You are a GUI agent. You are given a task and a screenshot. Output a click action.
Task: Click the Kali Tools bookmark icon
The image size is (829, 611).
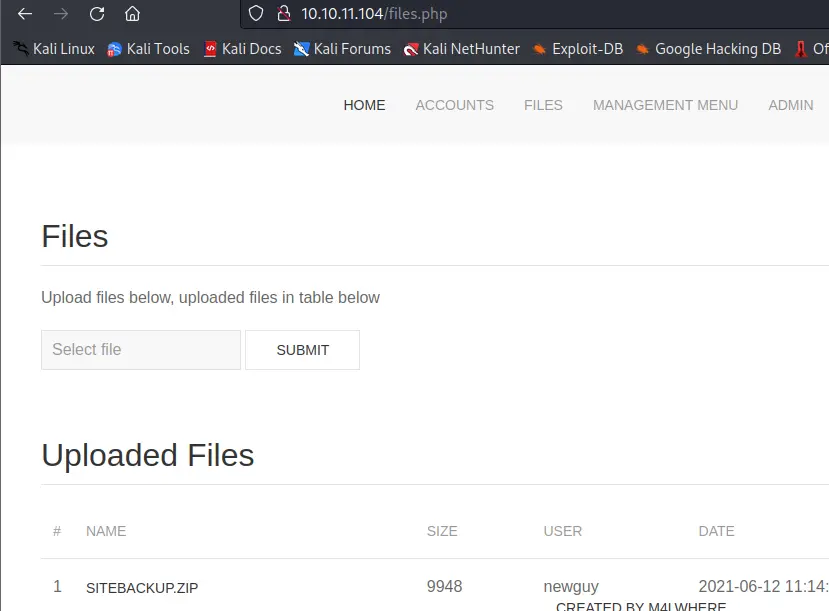pos(114,50)
